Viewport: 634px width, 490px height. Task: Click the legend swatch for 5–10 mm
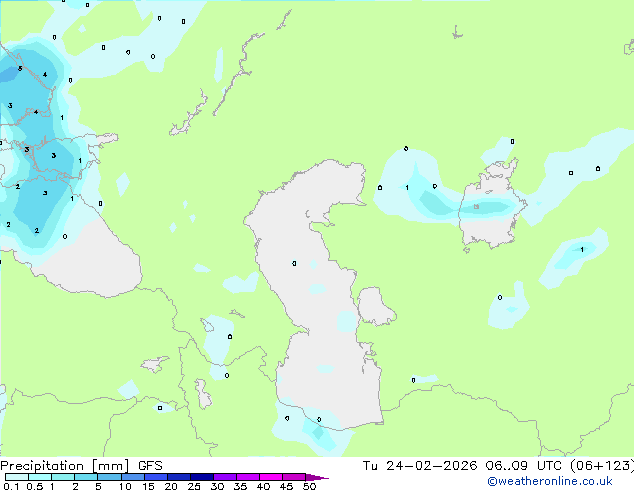[x=109, y=477]
